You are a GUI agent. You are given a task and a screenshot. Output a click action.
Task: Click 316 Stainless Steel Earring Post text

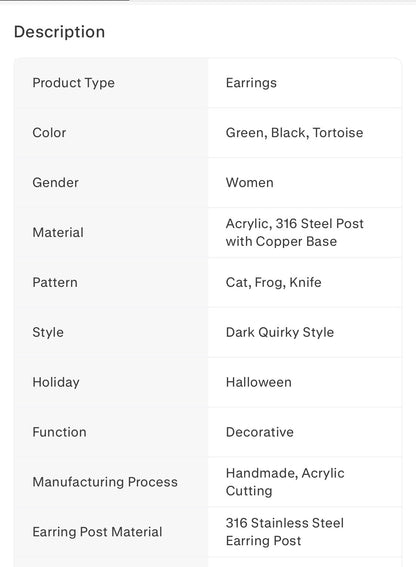click(285, 532)
